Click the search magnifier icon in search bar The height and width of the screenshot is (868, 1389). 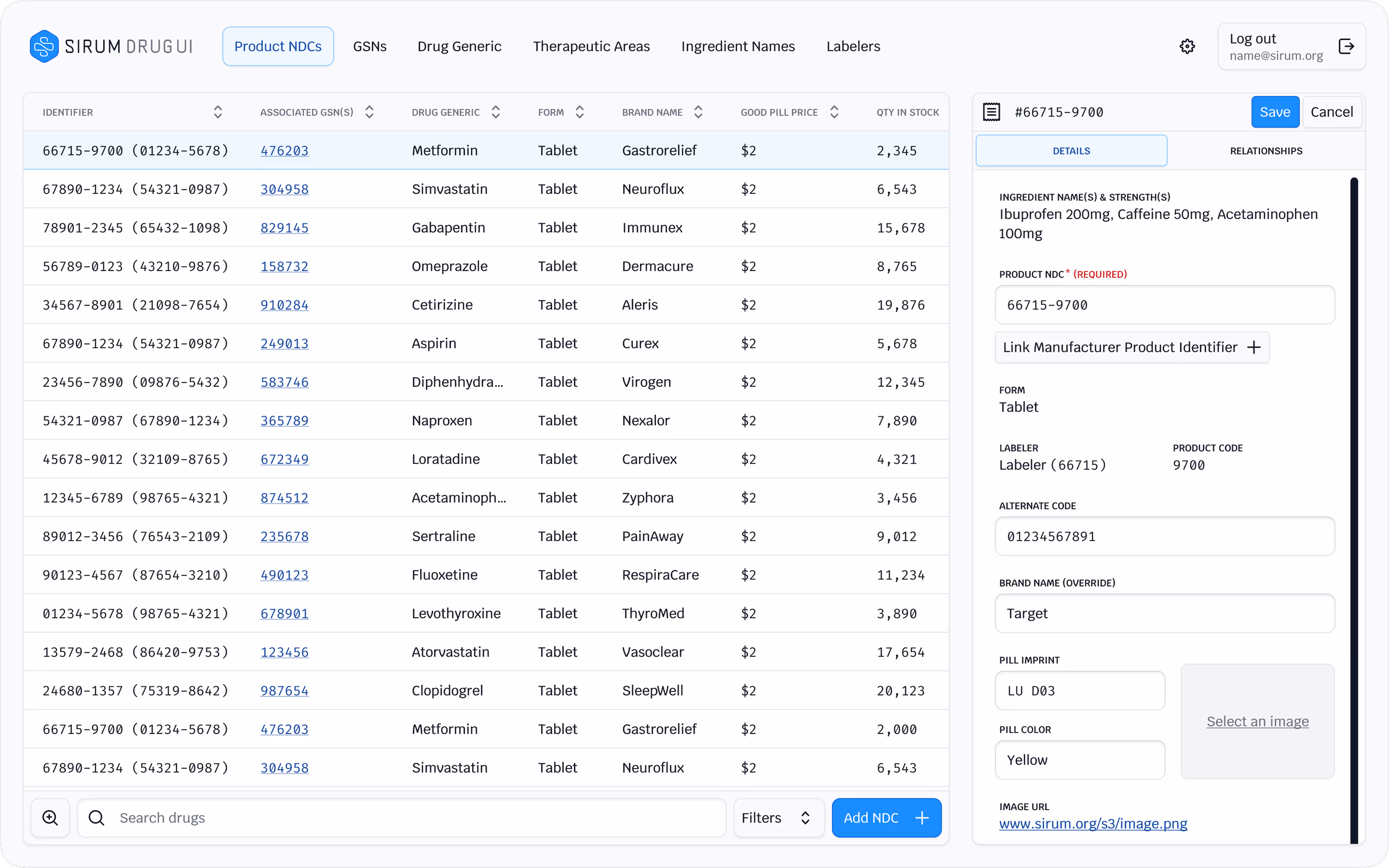click(97, 817)
